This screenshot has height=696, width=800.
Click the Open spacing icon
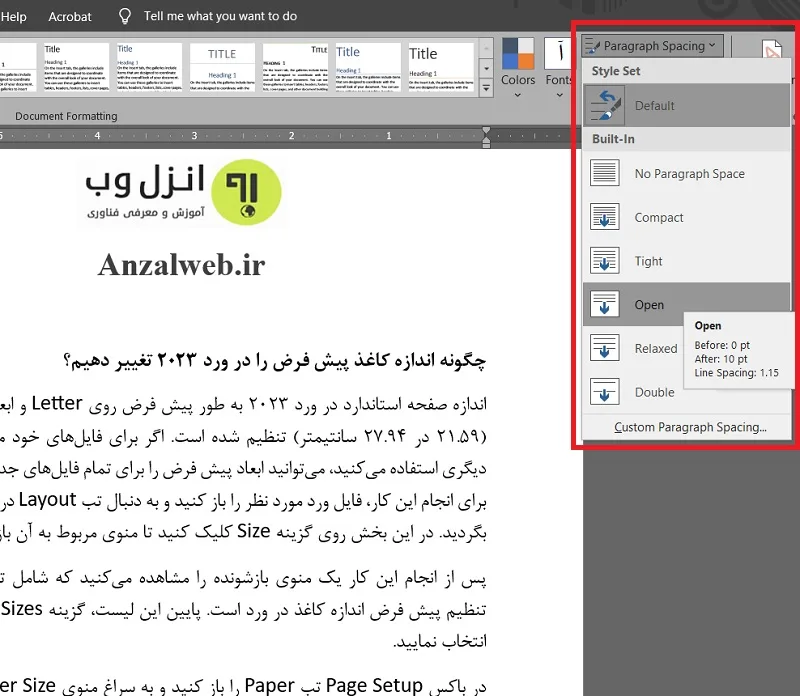(605, 304)
